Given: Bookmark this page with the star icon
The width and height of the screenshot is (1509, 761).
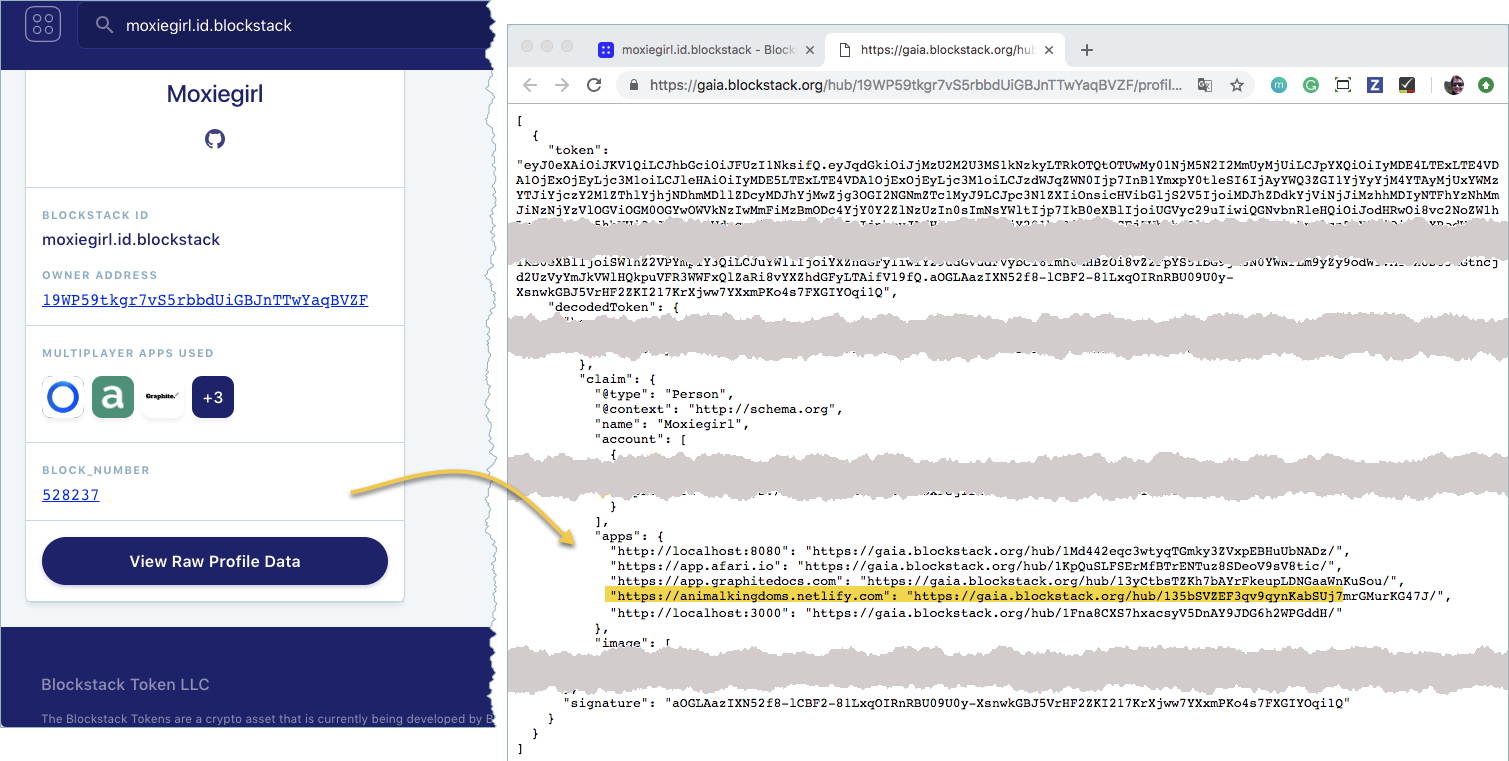Looking at the screenshot, I should pos(1237,86).
